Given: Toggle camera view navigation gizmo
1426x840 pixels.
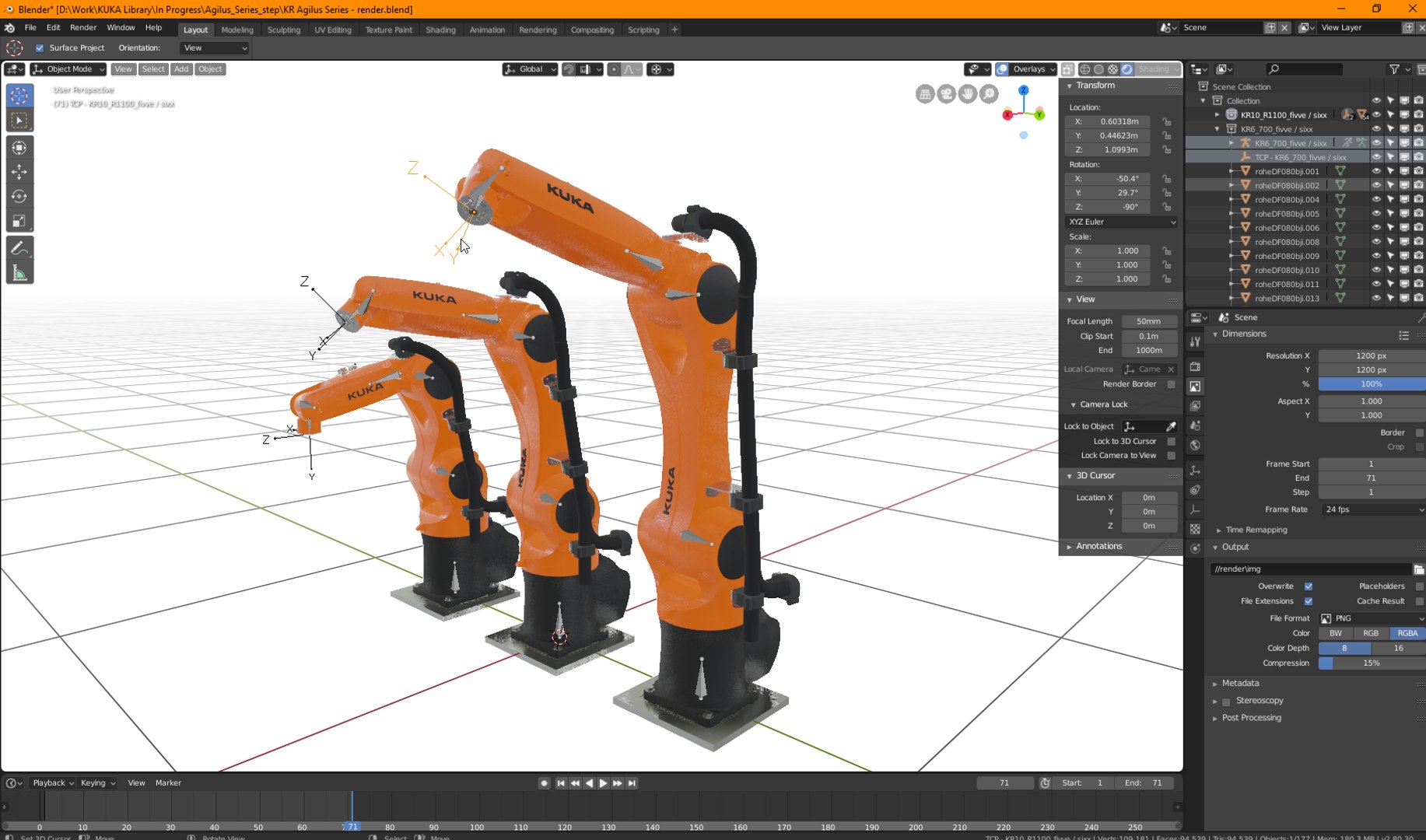Looking at the screenshot, I should coord(946,94).
